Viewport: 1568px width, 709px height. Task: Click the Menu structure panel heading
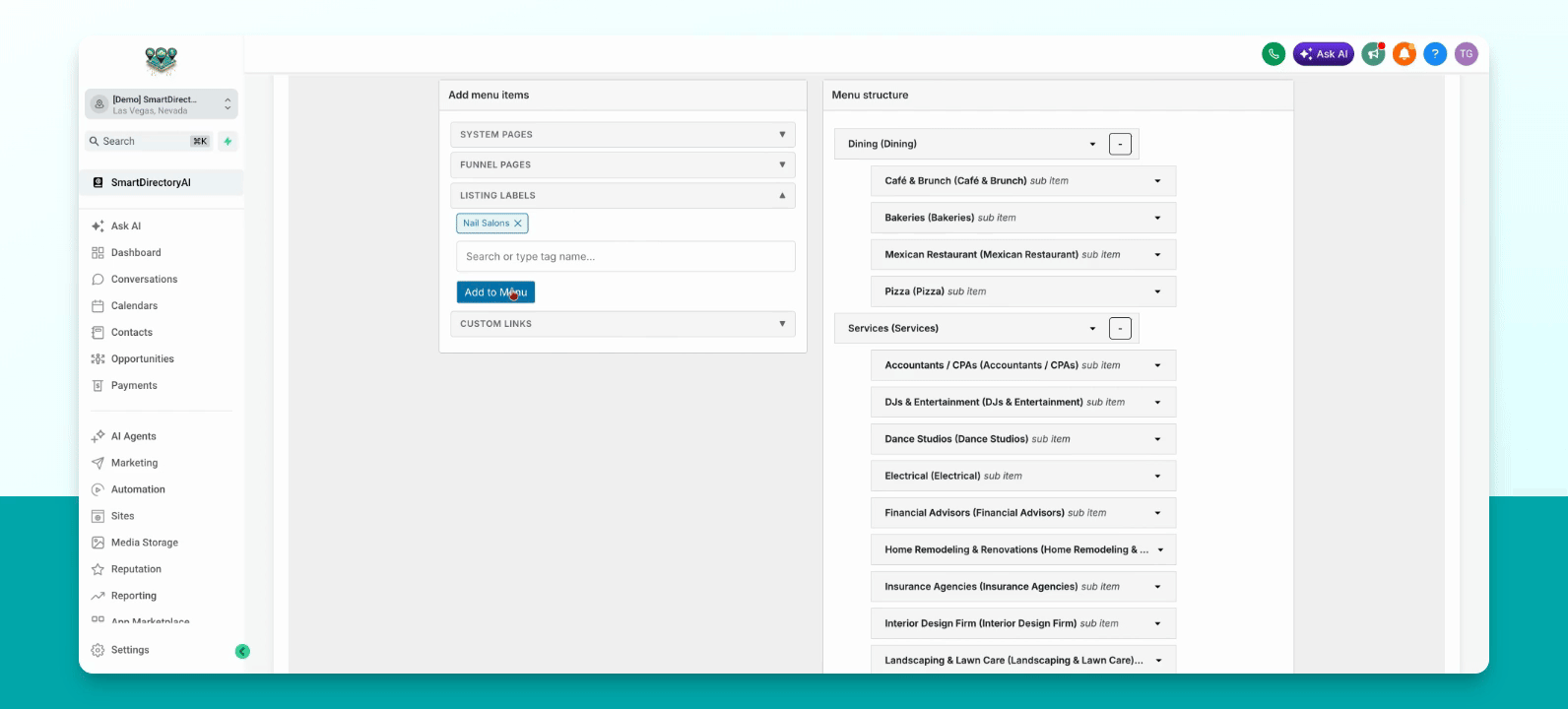pos(870,96)
